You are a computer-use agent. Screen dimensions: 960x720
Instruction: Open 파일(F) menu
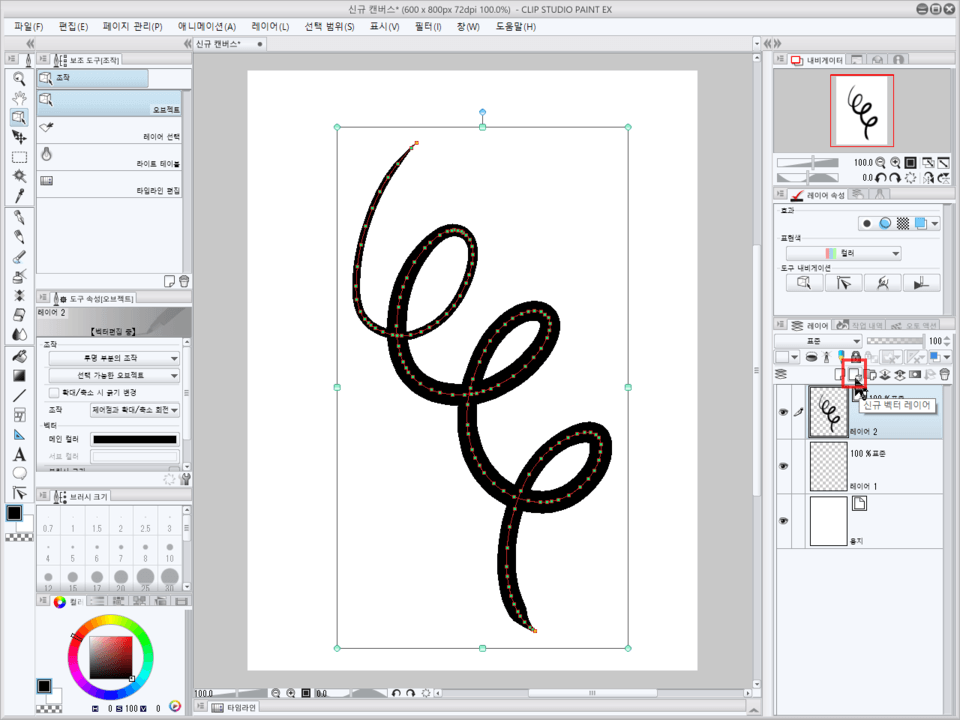29,26
